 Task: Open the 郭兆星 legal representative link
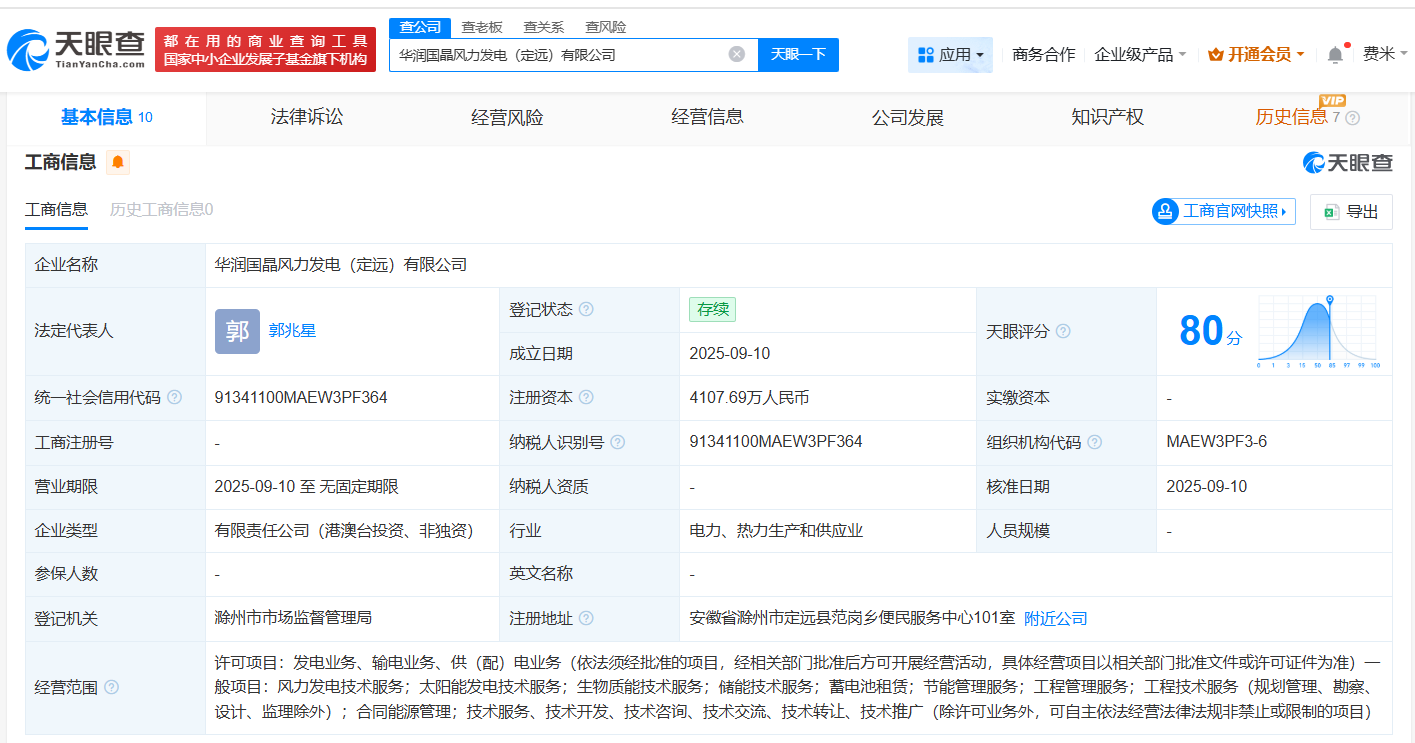pos(293,331)
